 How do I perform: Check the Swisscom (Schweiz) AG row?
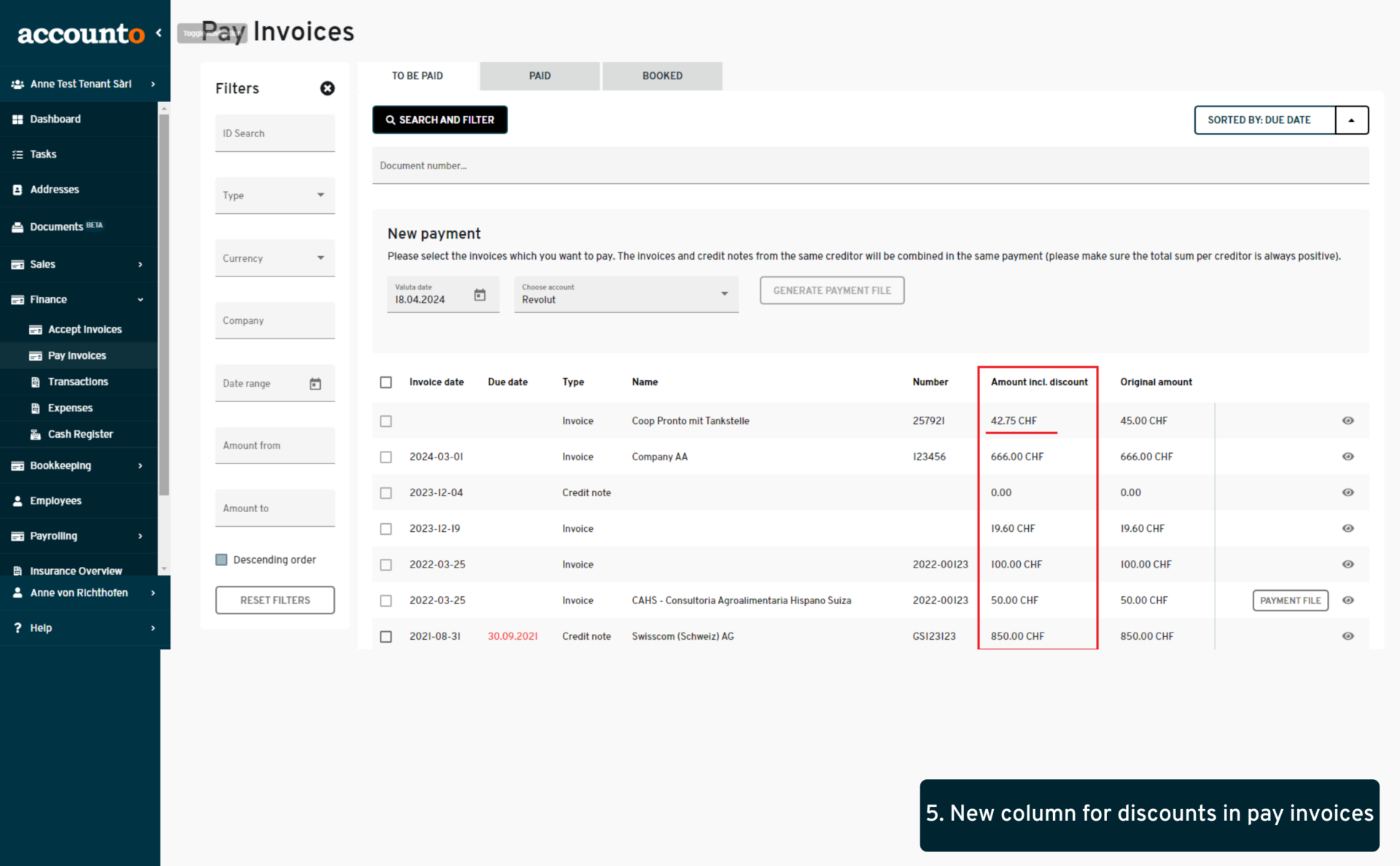click(x=386, y=636)
